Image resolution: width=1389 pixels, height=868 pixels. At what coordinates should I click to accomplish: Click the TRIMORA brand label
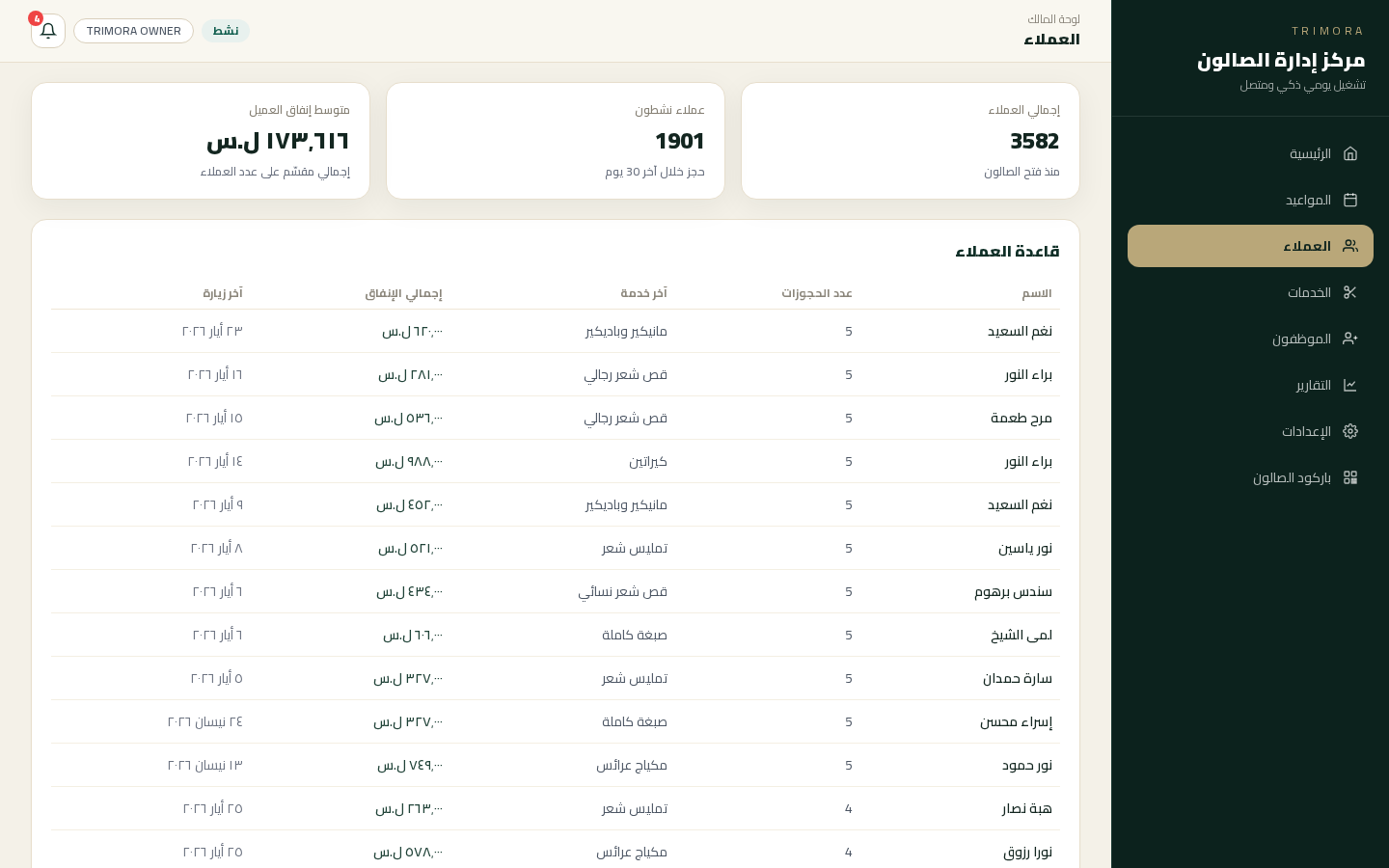click(x=1328, y=31)
